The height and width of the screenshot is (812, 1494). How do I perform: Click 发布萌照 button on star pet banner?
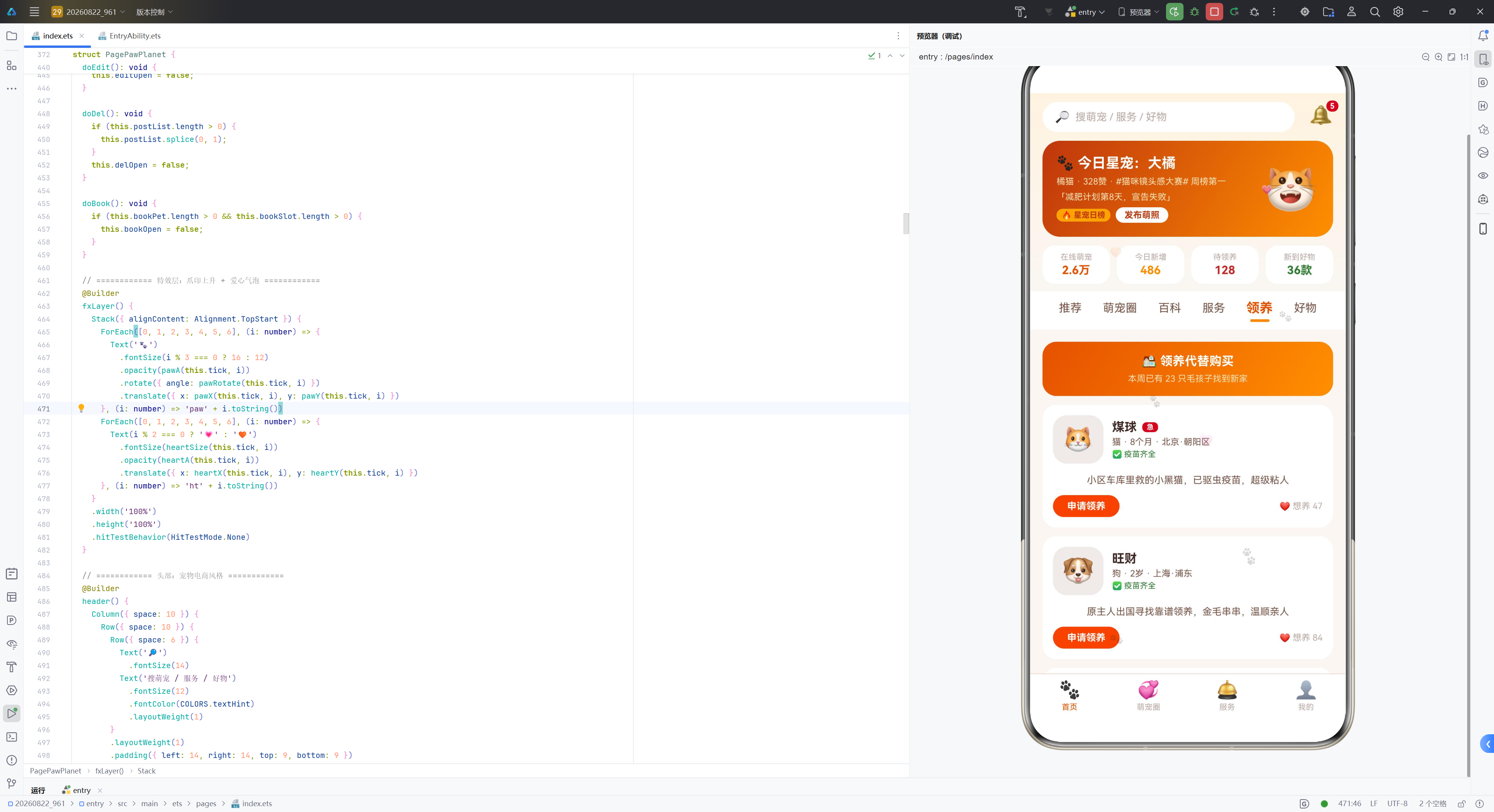pyautogui.click(x=1142, y=215)
